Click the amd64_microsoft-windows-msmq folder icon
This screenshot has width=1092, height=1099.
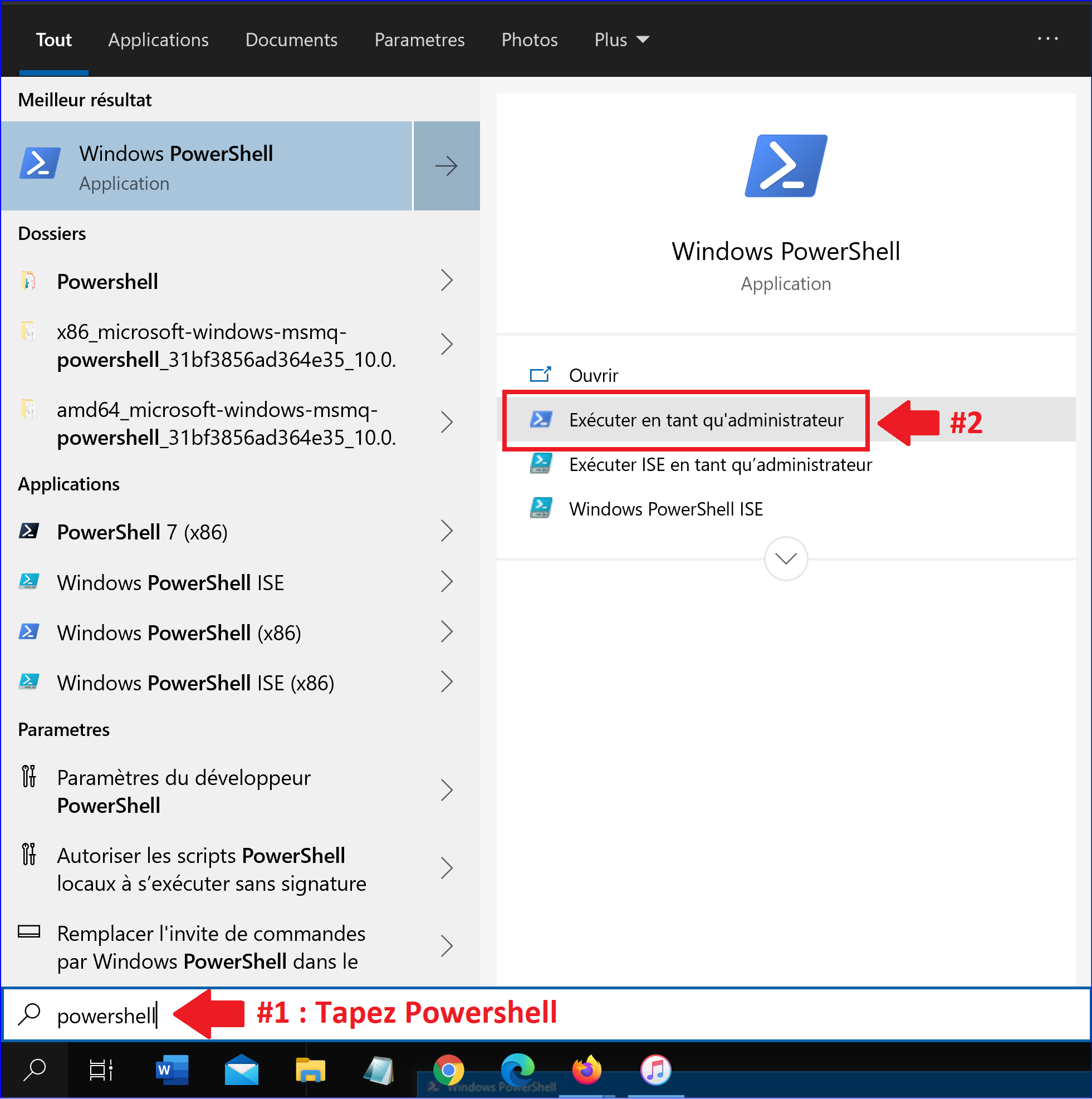point(28,409)
